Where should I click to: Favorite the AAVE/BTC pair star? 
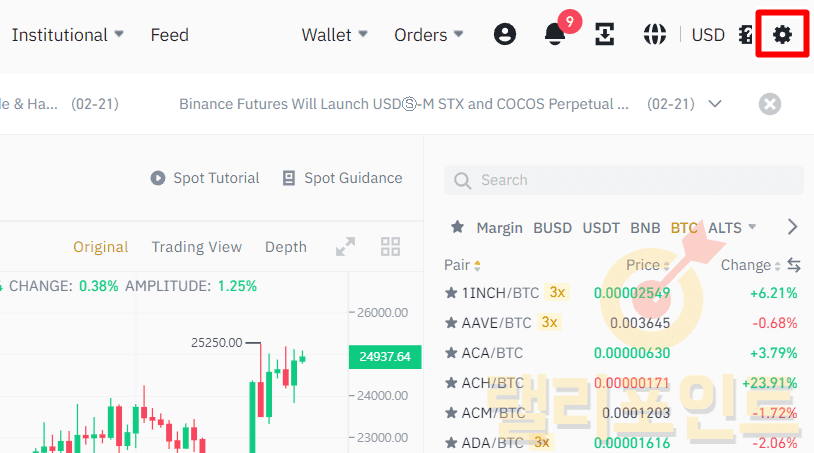[x=450, y=323]
